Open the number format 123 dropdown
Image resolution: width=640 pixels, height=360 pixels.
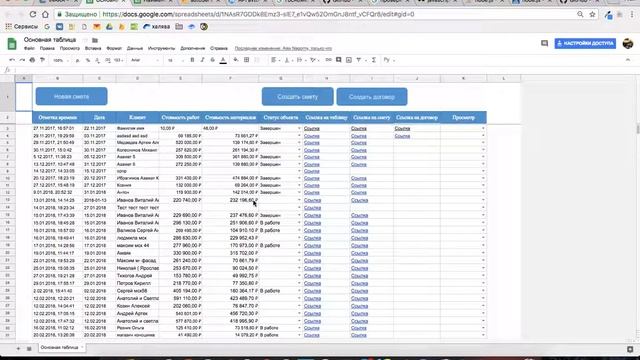(x=119, y=60)
